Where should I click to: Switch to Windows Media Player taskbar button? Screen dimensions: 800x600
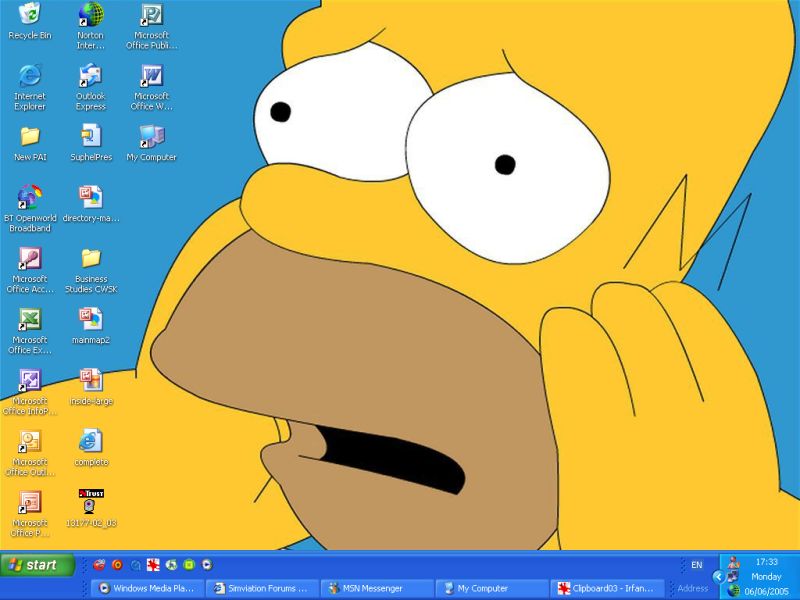(x=148, y=588)
